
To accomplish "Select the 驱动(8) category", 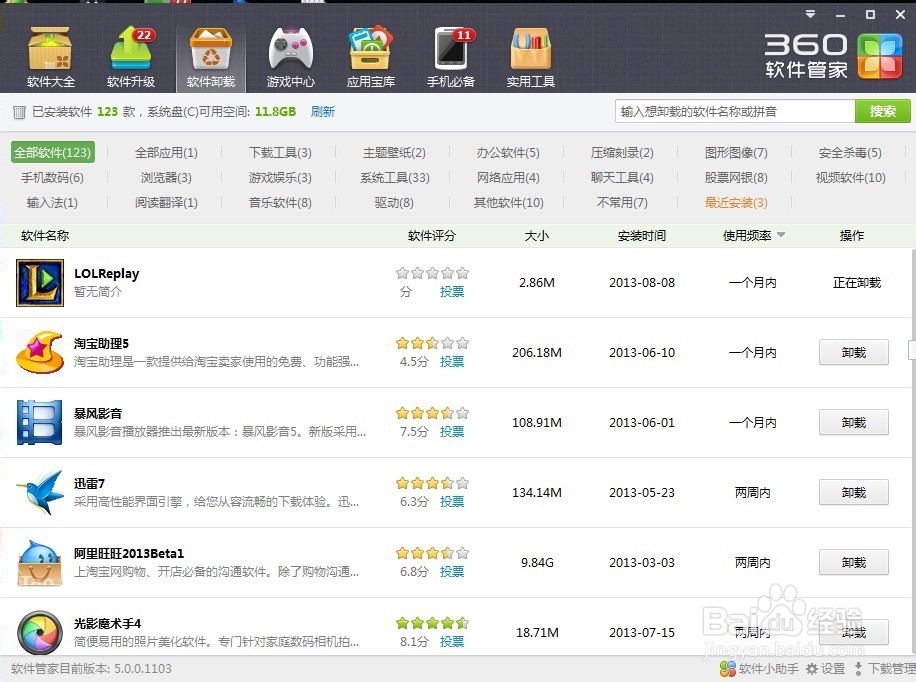I will click(x=394, y=203).
